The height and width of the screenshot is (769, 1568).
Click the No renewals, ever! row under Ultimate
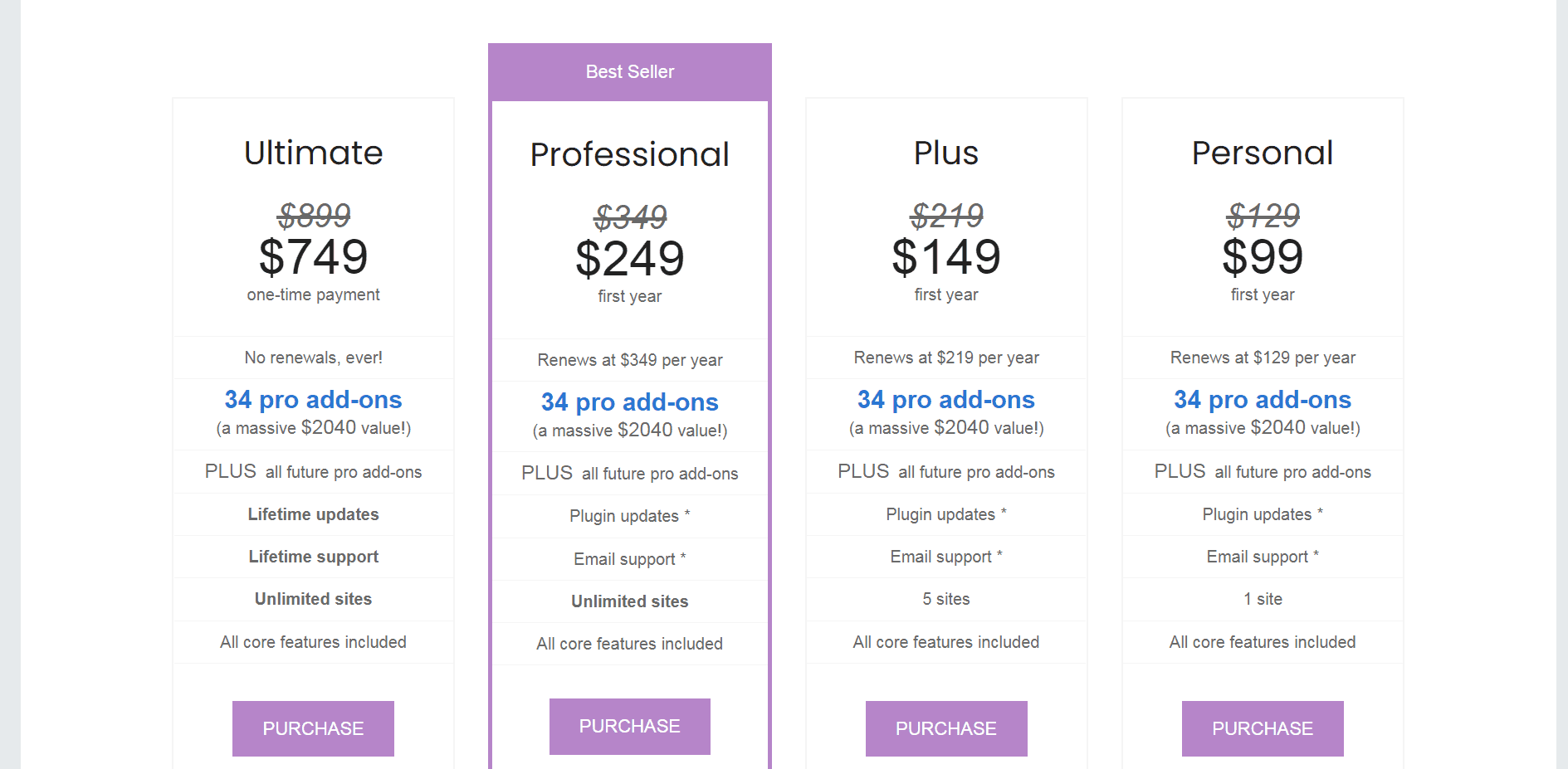point(313,358)
